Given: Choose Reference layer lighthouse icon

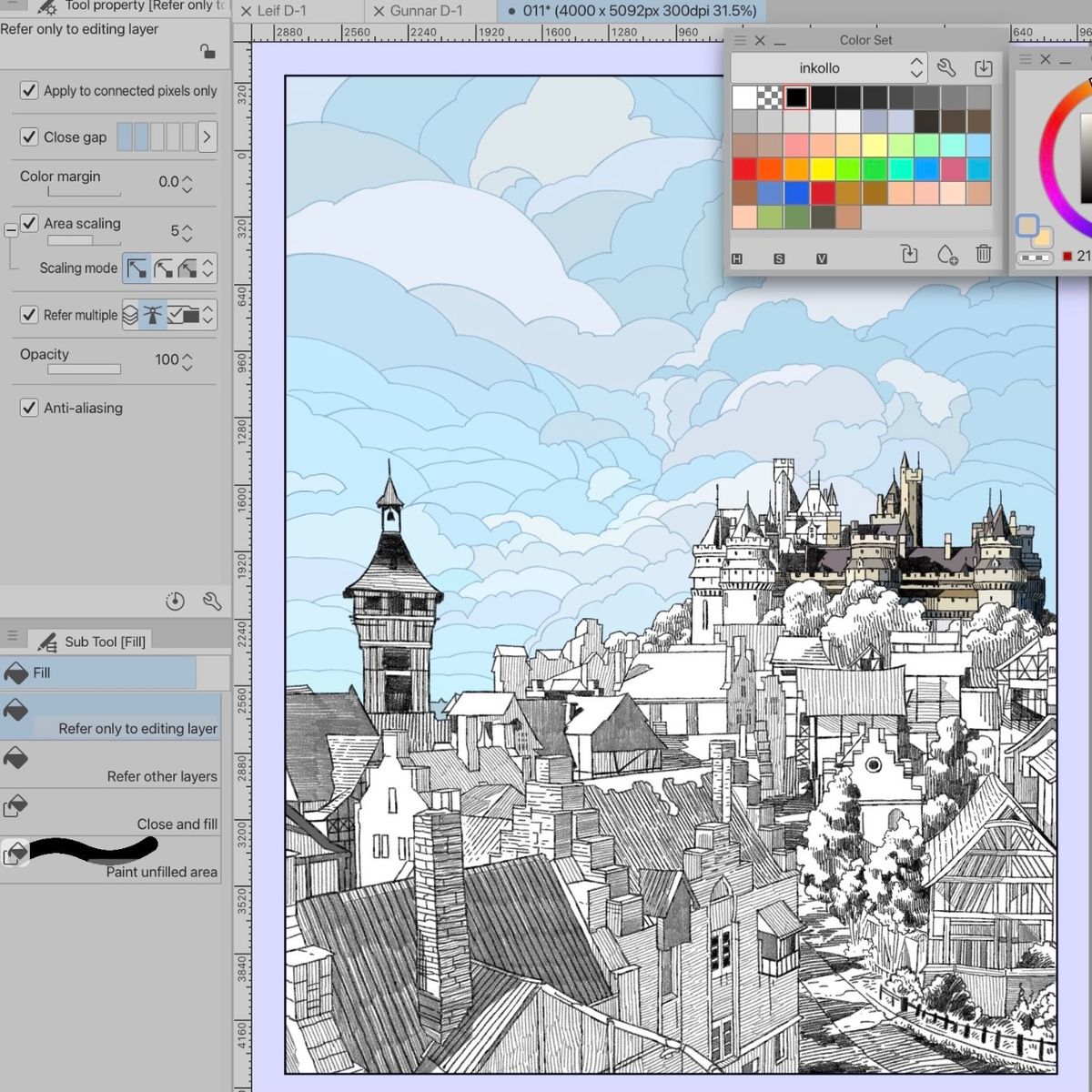Looking at the screenshot, I should 152,315.
